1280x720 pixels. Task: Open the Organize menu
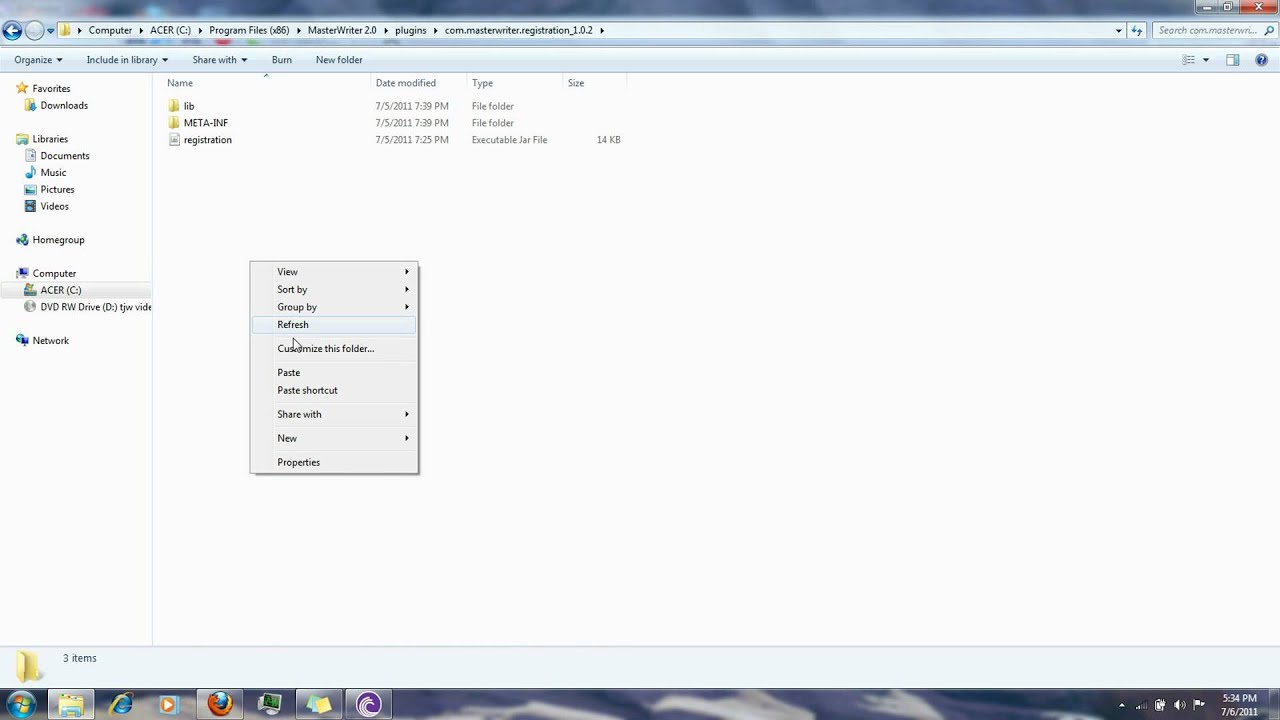pos(38,60)
